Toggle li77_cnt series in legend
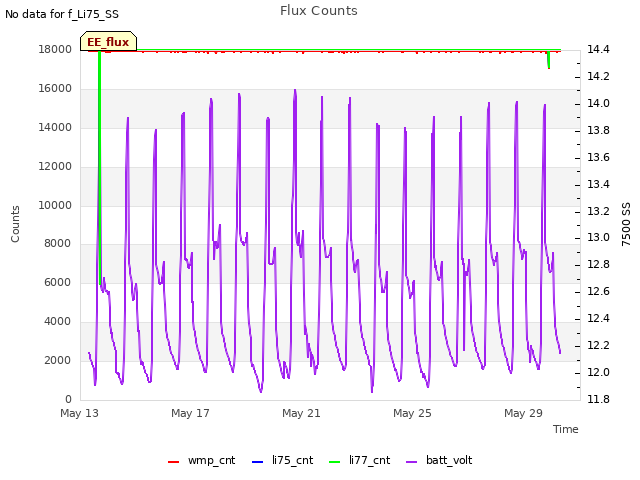Image resolution: width=640 pixels, height=480 pixels. tap(360, 460)
